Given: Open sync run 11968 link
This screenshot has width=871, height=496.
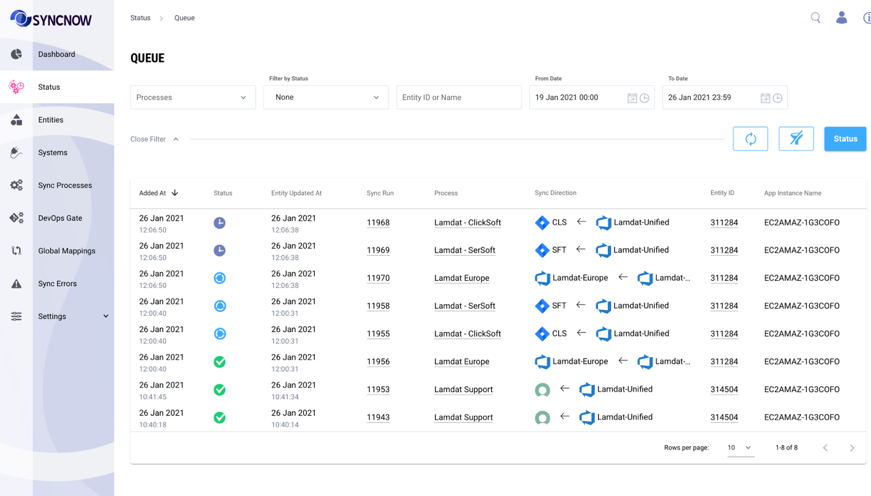Looking at the screenshot, I should 378,223.
